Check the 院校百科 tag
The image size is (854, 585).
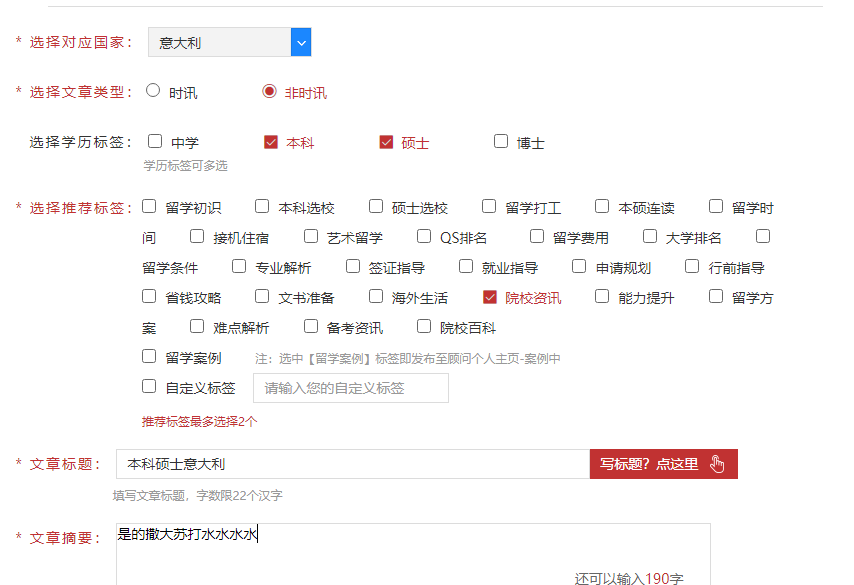(x=424, y=326)
